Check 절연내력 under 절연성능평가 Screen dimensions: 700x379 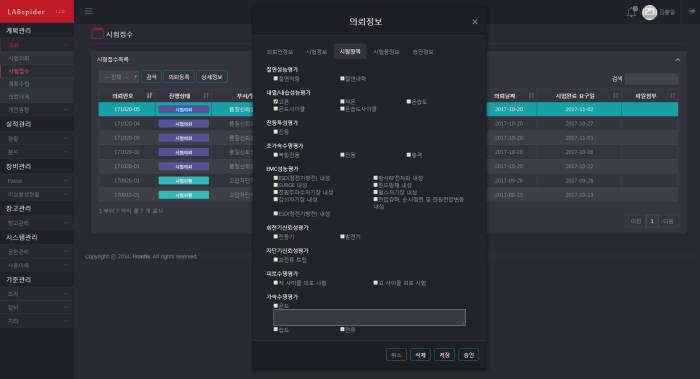point(342,79)
